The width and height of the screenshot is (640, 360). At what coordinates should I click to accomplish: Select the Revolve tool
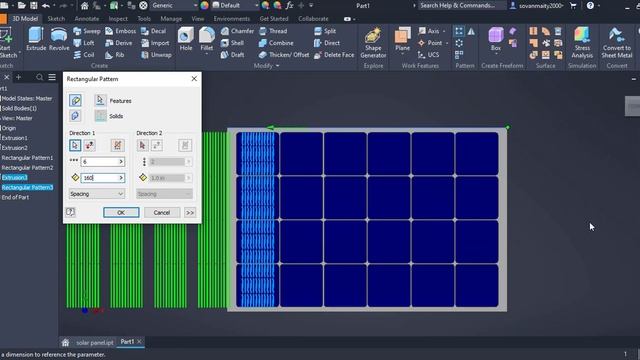[59, 39]
